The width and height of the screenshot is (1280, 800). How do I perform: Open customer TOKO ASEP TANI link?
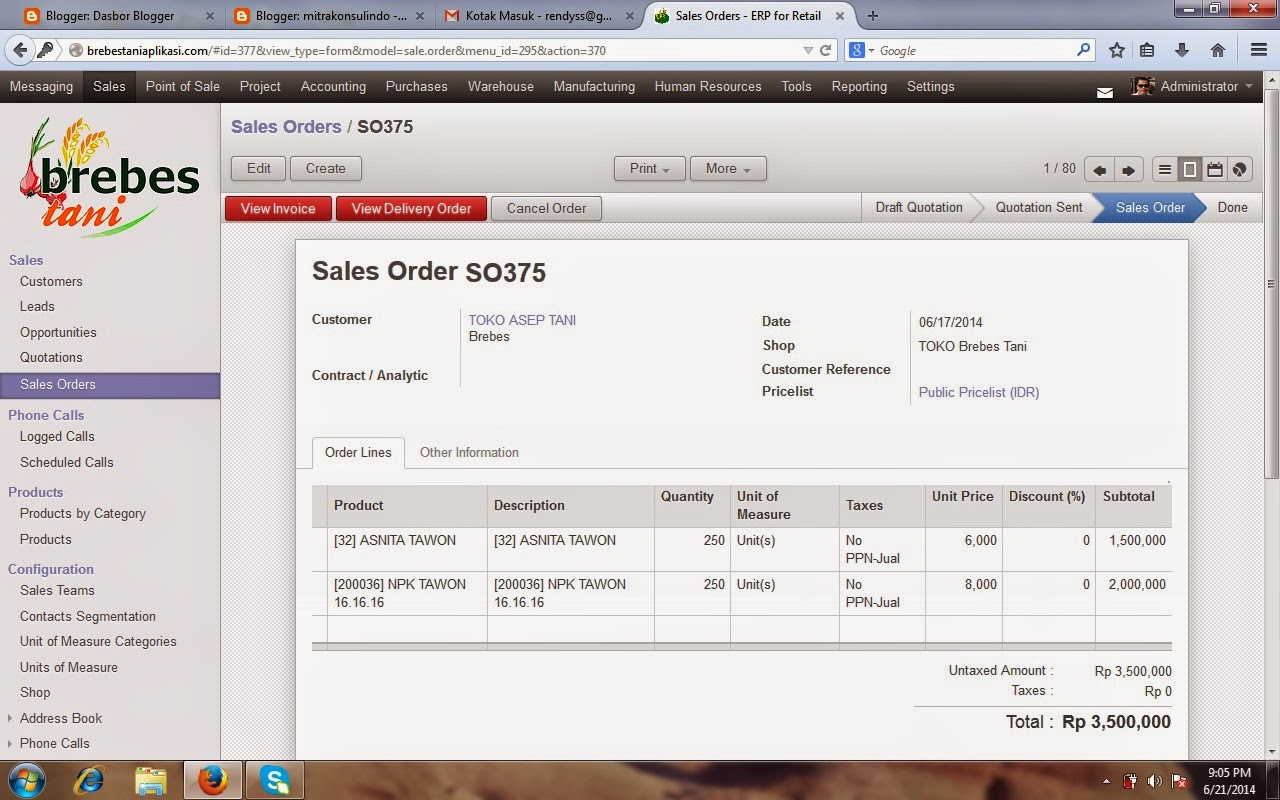521,320
